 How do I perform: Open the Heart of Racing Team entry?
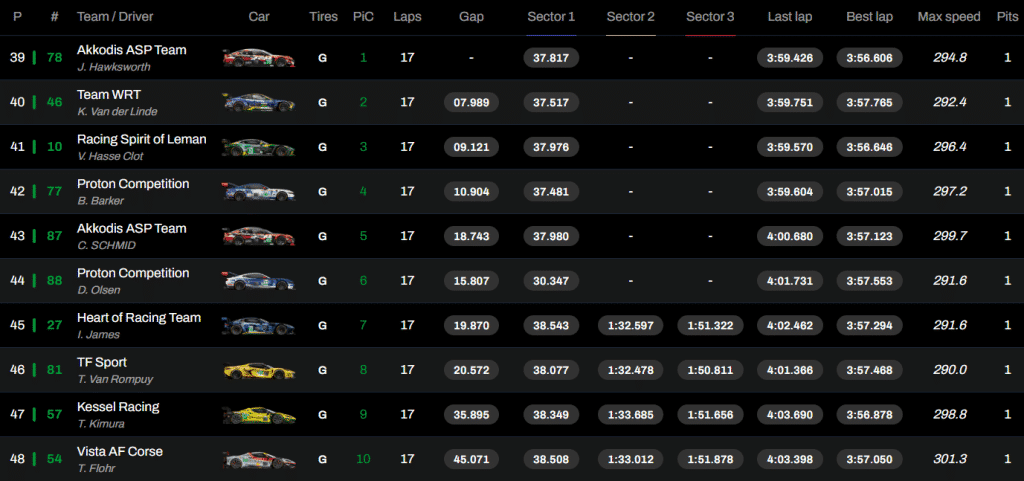tap(139, 318)
